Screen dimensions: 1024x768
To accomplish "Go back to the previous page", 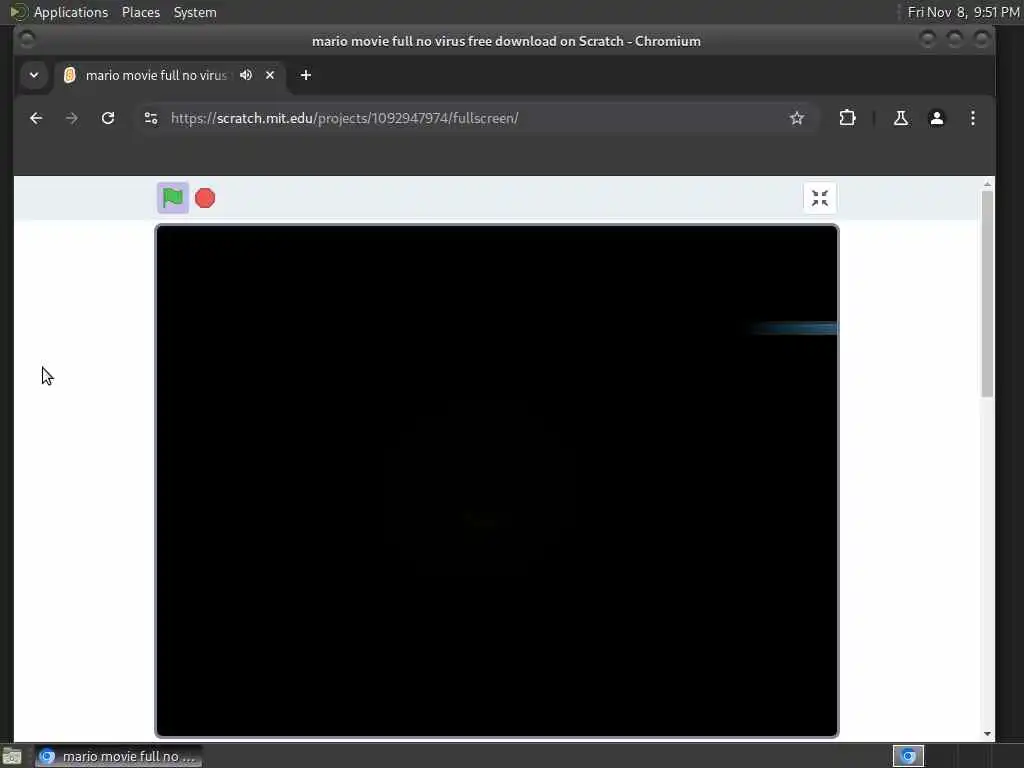I will click(36, 118).
